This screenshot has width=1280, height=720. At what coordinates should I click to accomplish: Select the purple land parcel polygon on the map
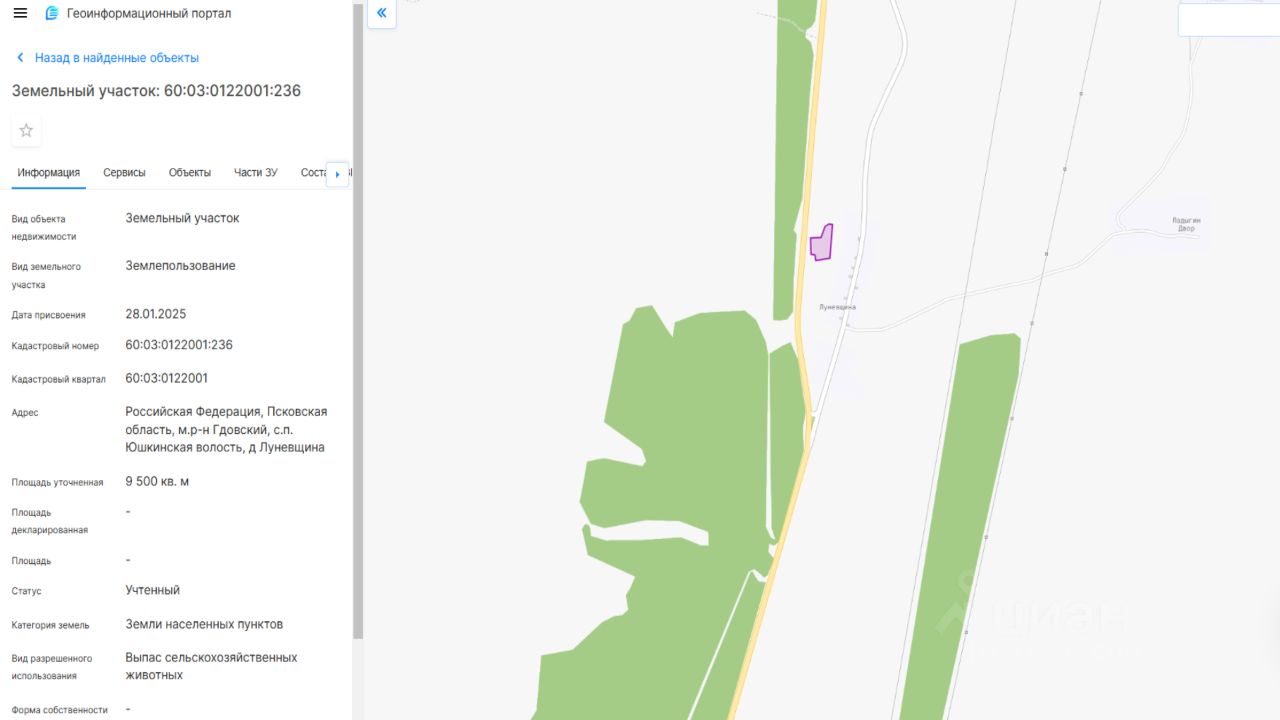click(821, 242)
